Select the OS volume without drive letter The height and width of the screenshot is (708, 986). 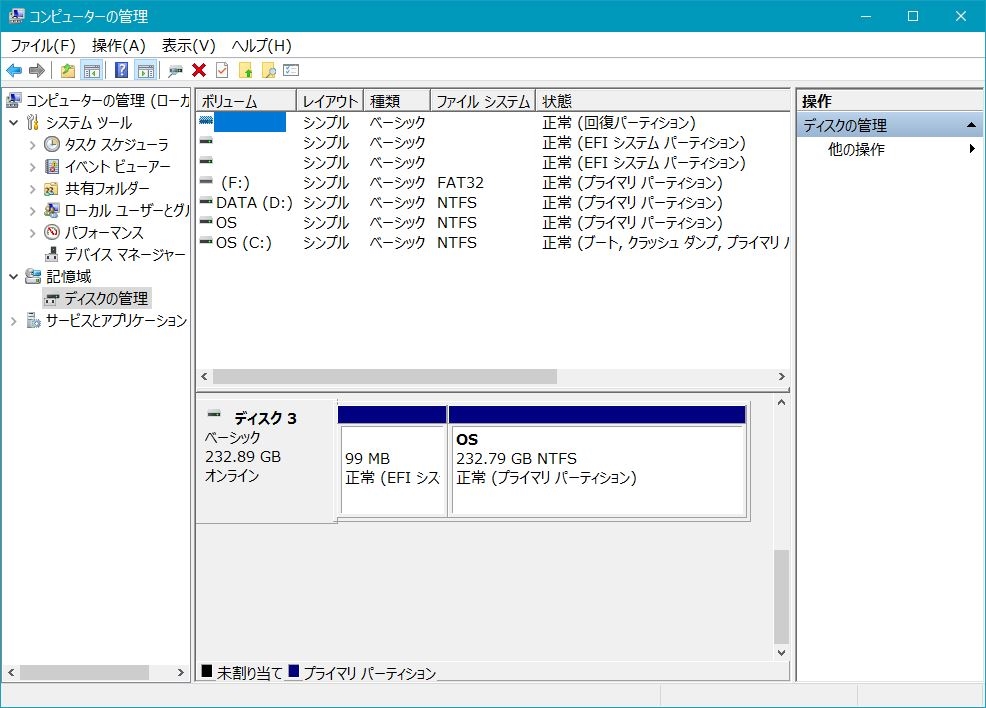(494, 223)
